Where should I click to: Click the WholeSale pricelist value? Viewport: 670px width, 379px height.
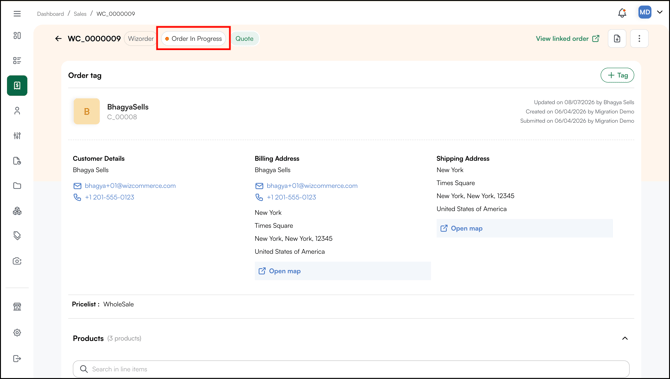tap(118, 304)
